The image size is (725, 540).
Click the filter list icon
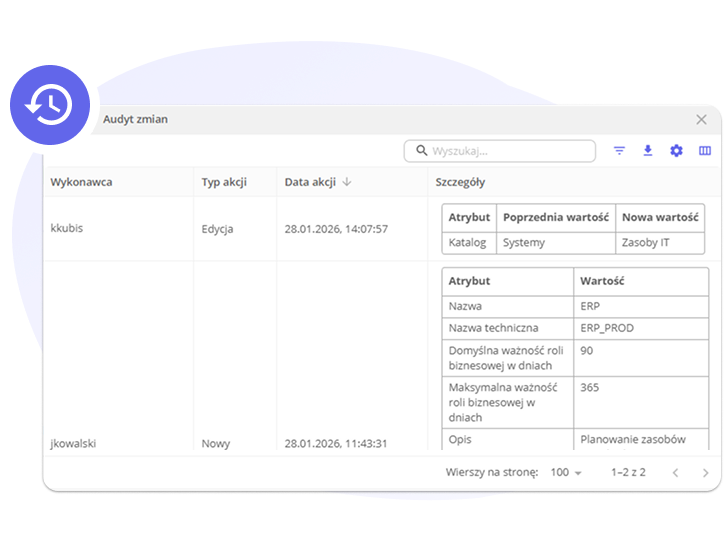[x=619, y=151]
